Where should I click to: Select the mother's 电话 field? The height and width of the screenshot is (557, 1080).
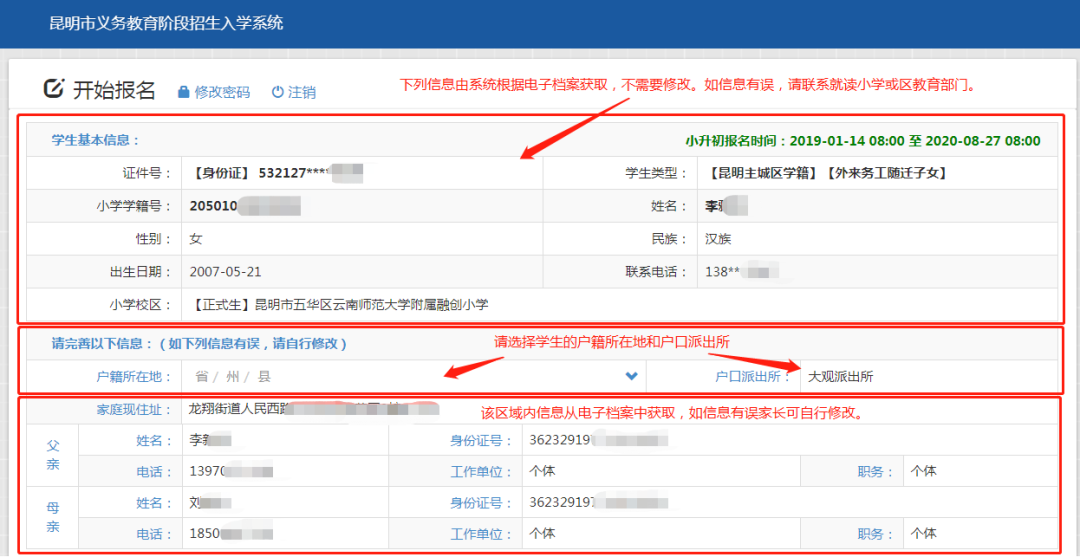285,534
